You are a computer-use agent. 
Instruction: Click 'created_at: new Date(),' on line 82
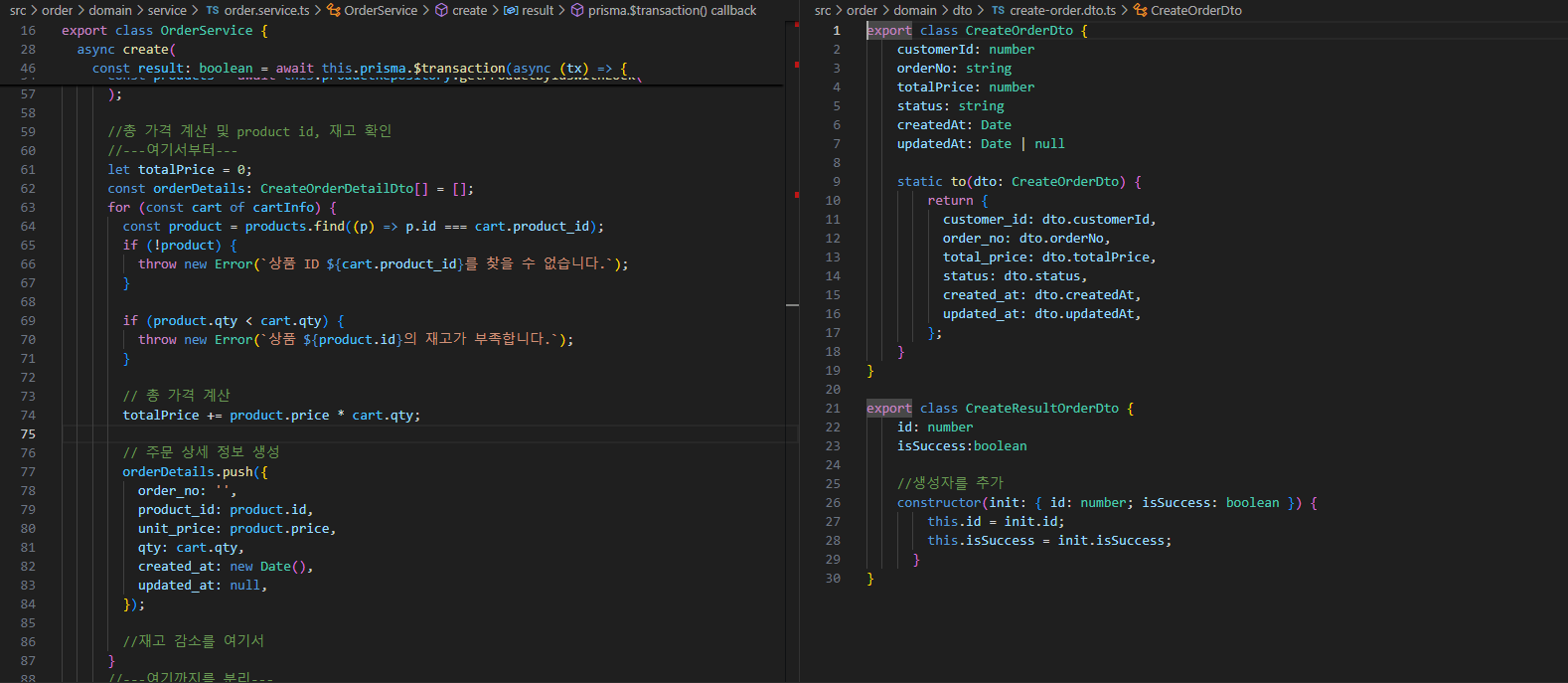click(226, 567)
